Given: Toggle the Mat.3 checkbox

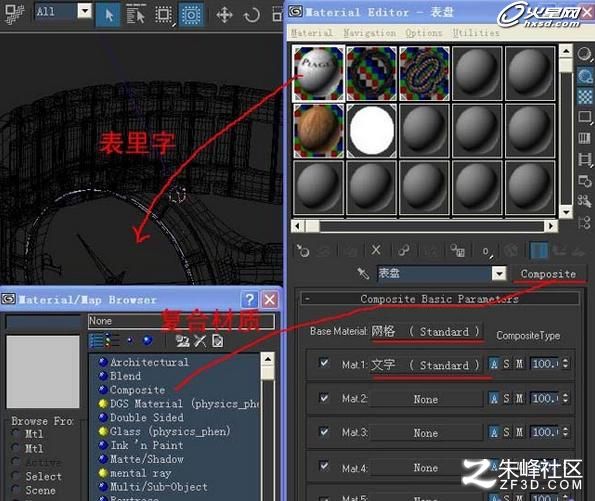Looking at the screenshot, I should [x=324, y=432].
